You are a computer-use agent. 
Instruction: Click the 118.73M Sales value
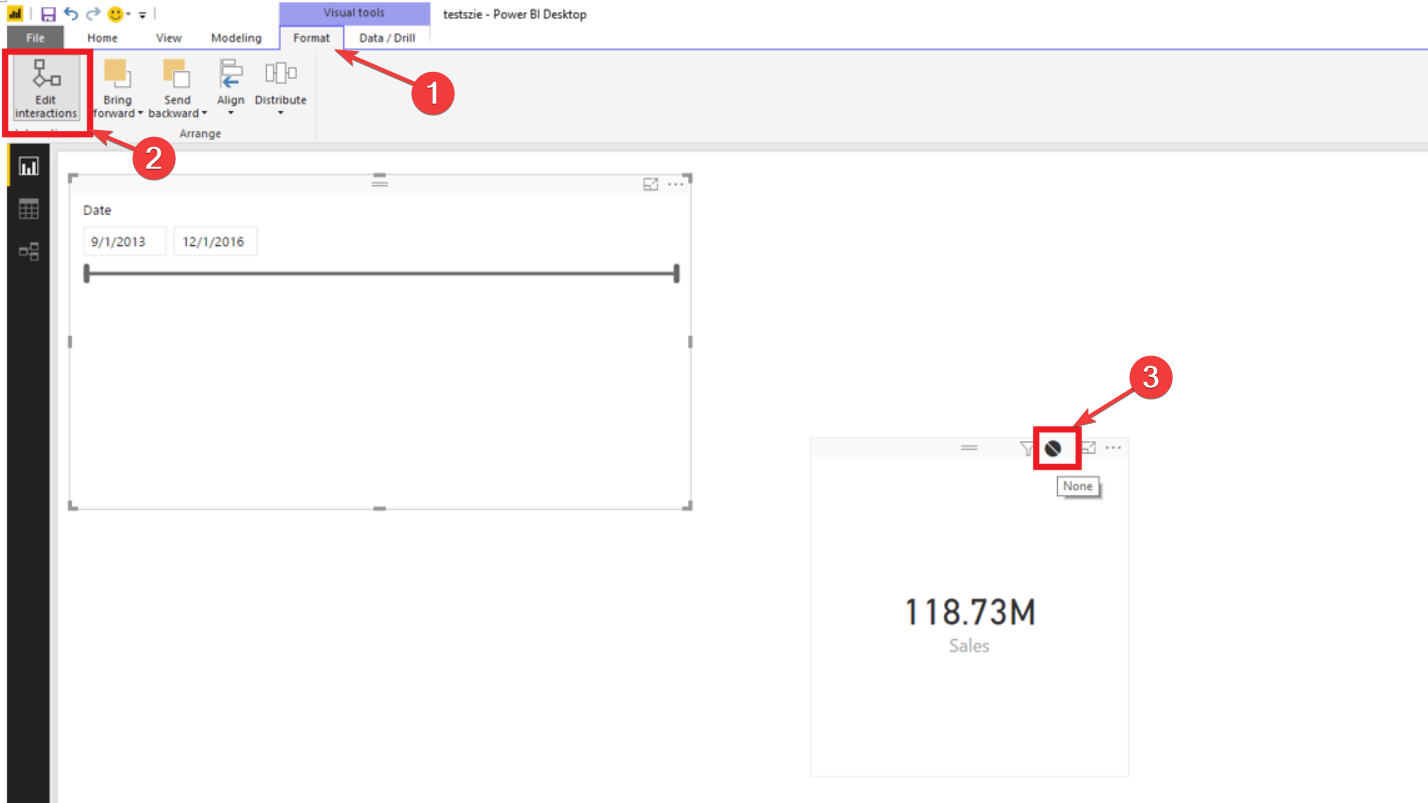click(970, 612)
